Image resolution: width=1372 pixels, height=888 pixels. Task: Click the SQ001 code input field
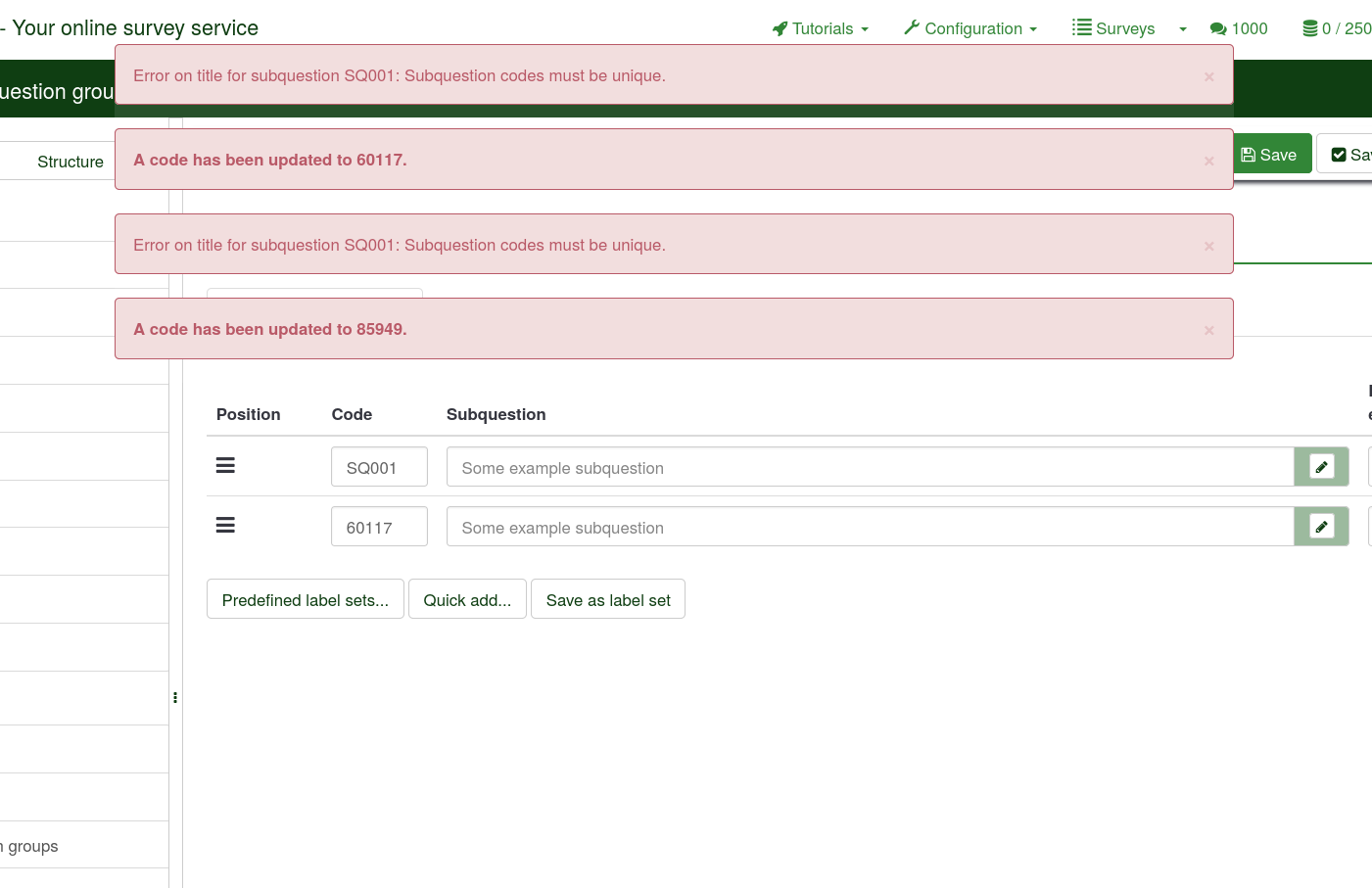pyautogui.click(x=379, y=467)
